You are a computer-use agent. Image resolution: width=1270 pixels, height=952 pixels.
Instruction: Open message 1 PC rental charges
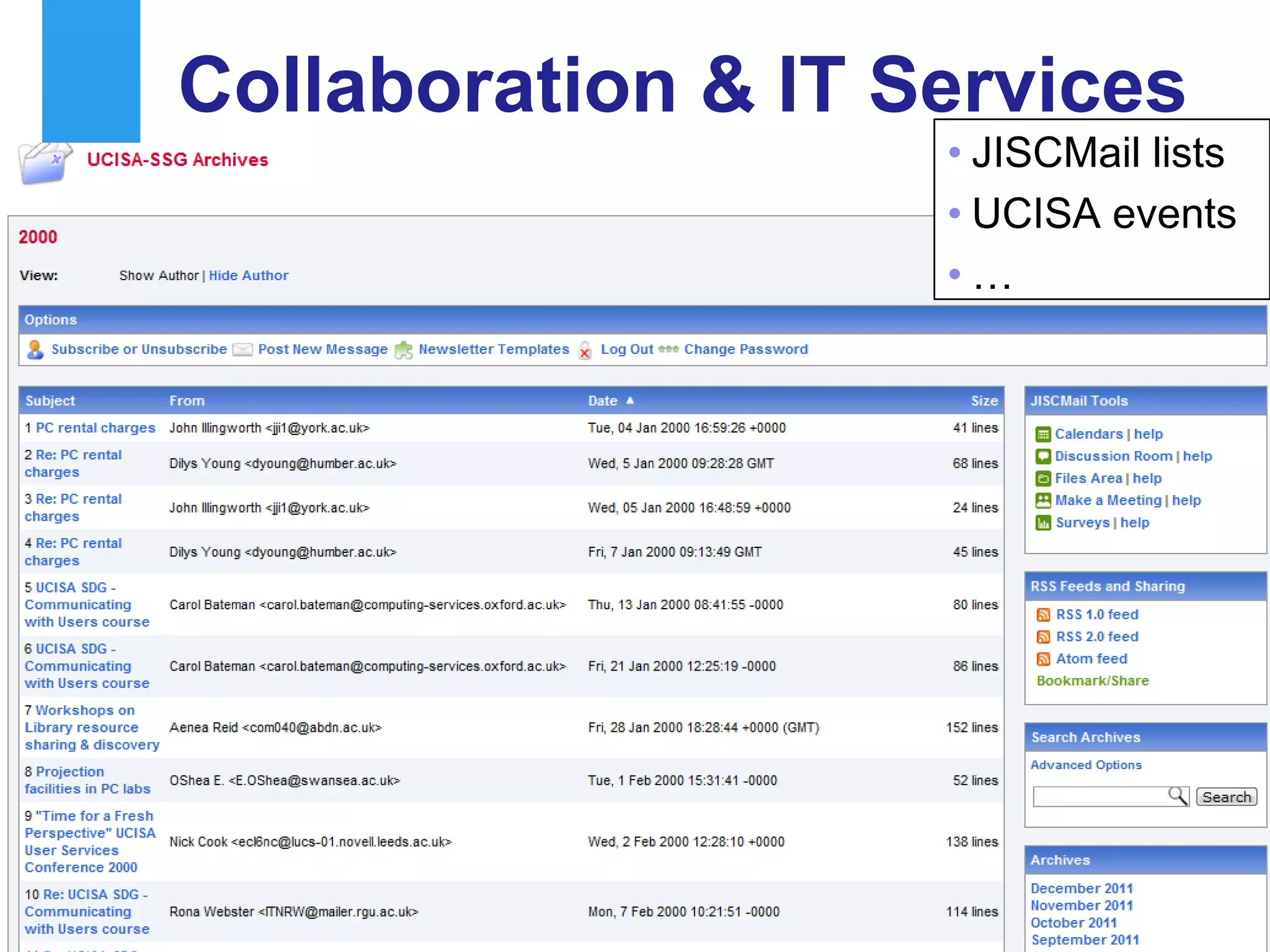pyautogui.click(x=95, y=428)
